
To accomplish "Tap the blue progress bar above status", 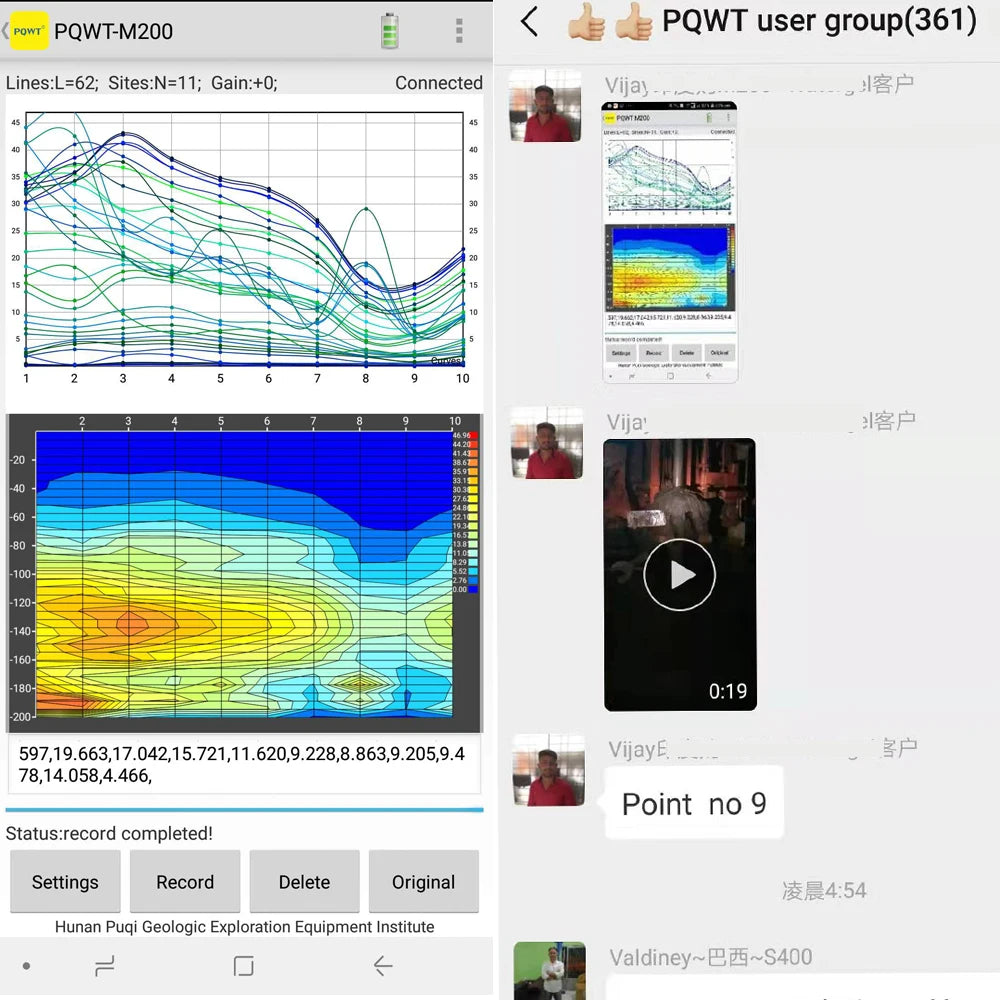I will (244, 810).
